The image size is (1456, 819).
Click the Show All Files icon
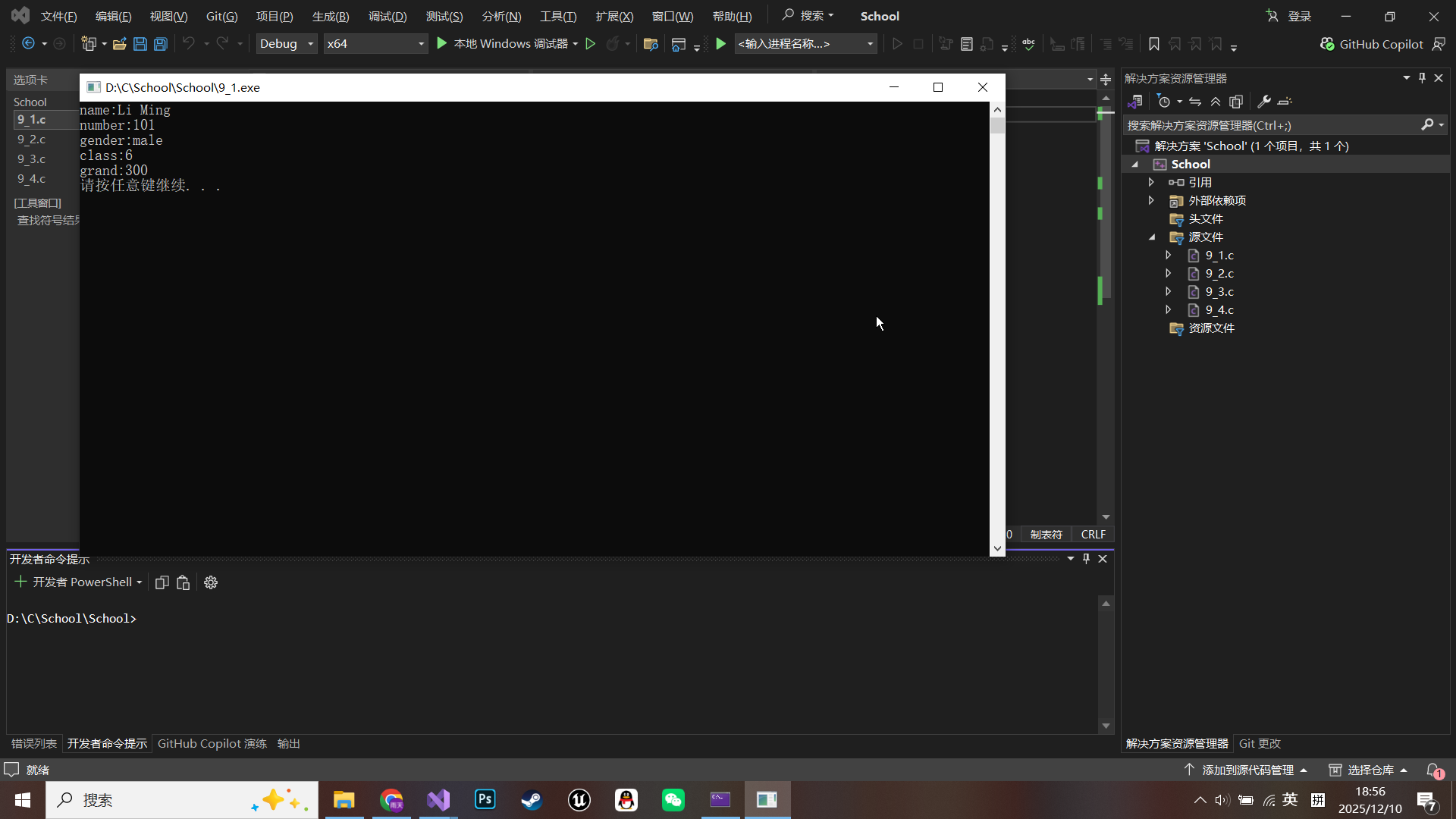[x=1236, y=102]
